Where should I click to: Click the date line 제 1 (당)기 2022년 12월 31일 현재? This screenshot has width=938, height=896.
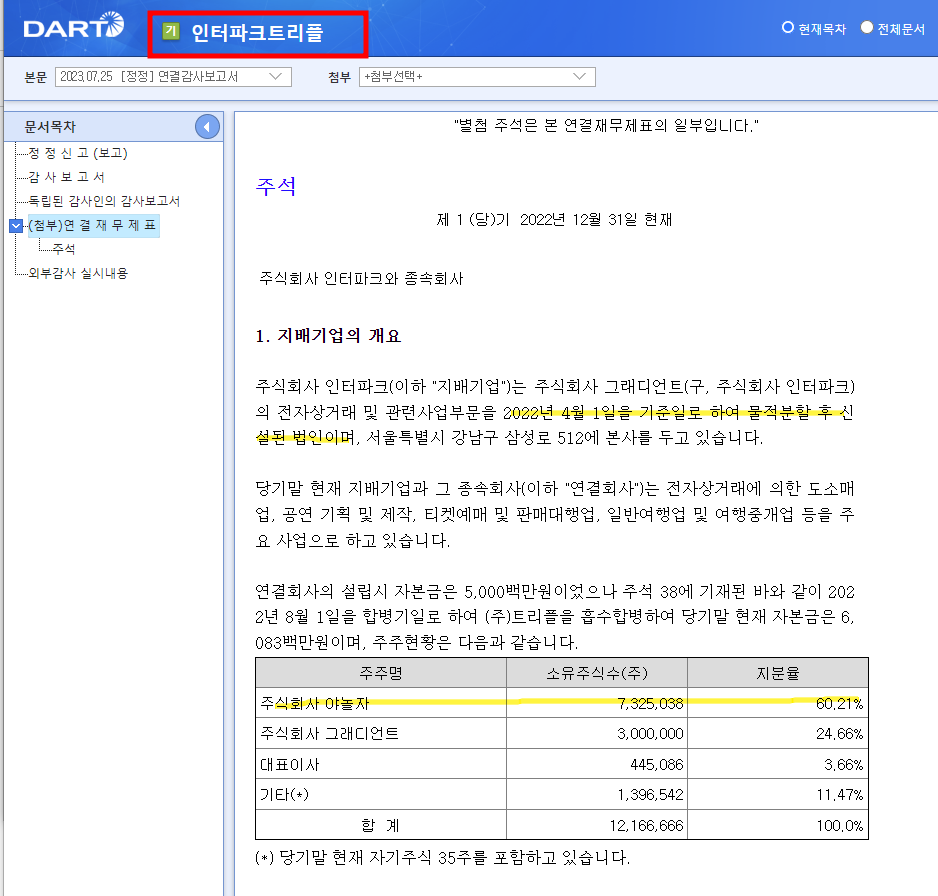coord(555,220)
